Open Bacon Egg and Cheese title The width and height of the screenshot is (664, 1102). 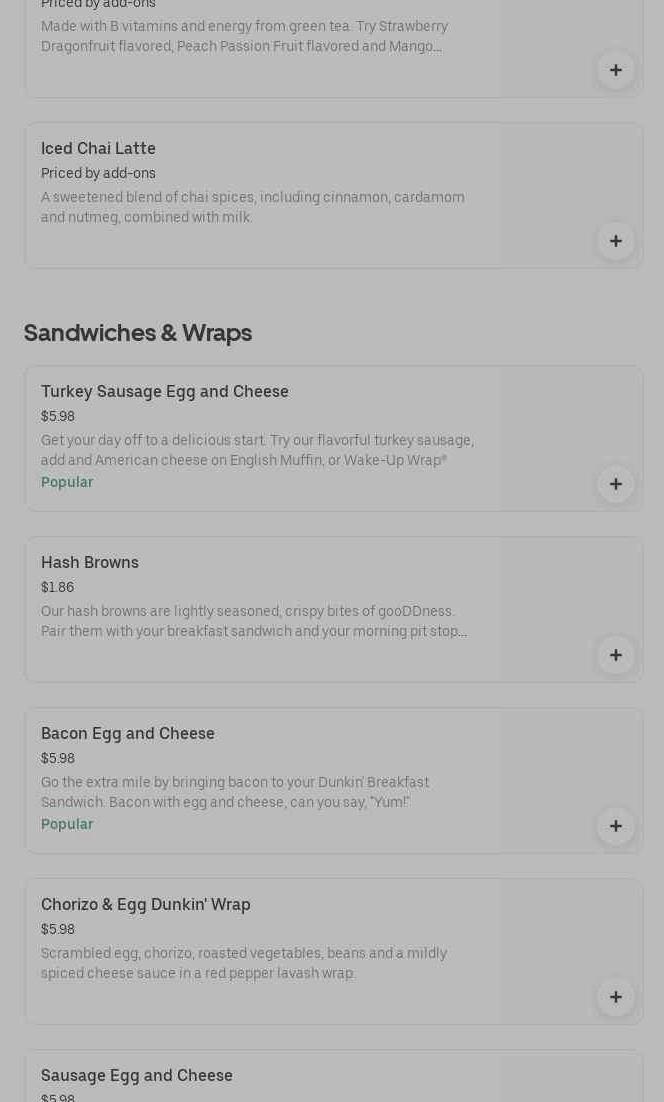(x=128, y=733)
